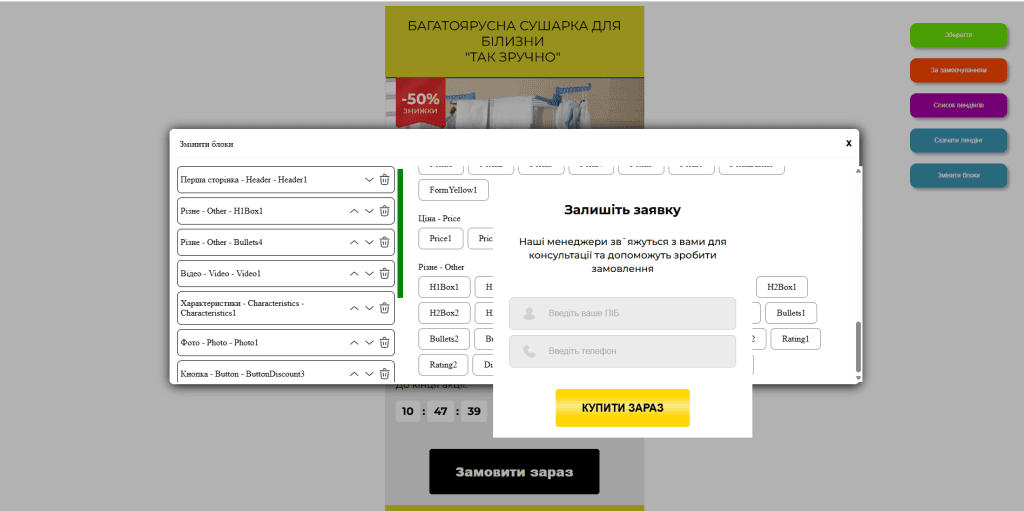Screen dimensions: 1024x511
Task: Delete the H1Box1 block via trash icon
Action: (385, 211)
